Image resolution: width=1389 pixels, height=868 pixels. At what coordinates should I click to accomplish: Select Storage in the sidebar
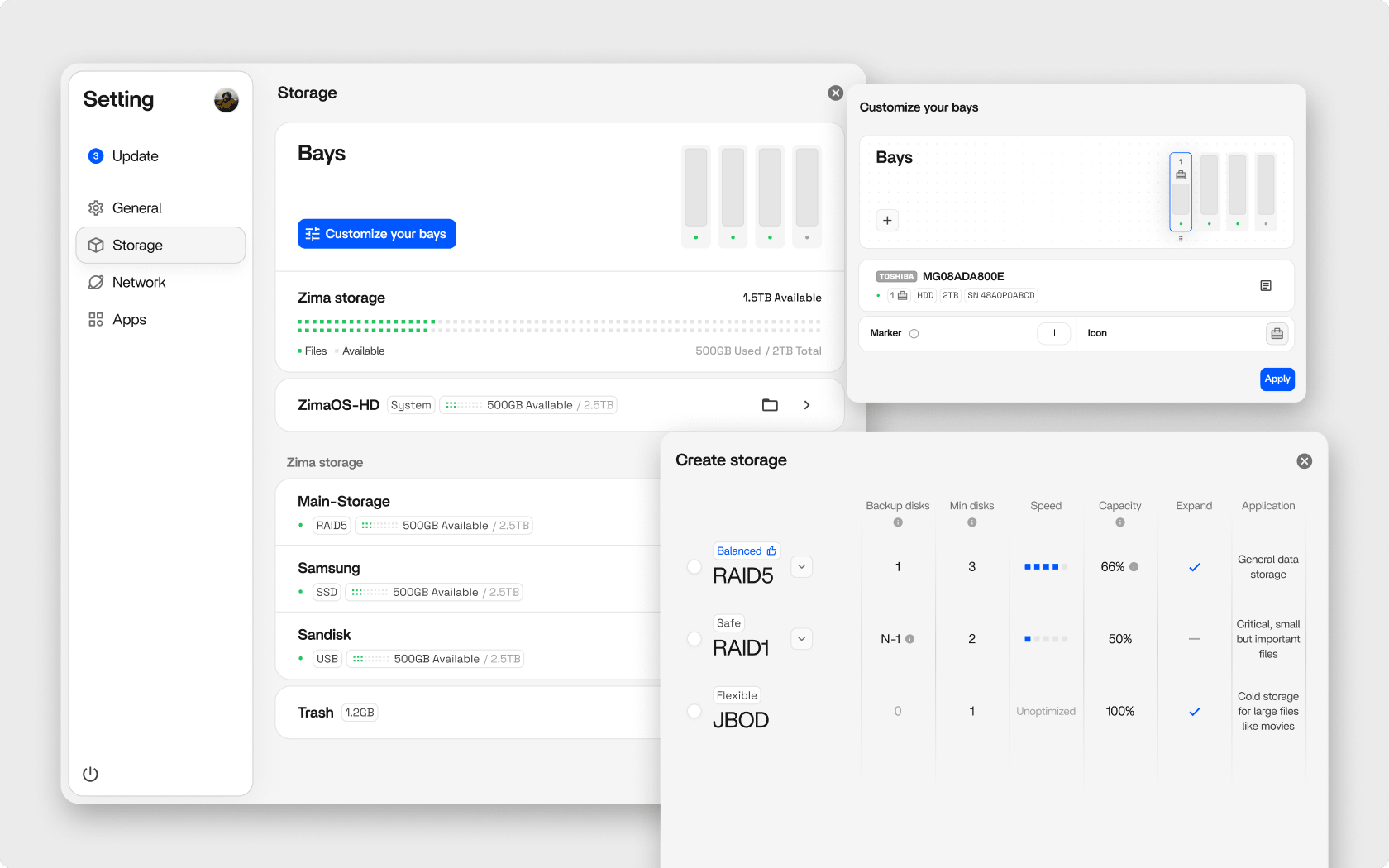click(x=160, y=246)
